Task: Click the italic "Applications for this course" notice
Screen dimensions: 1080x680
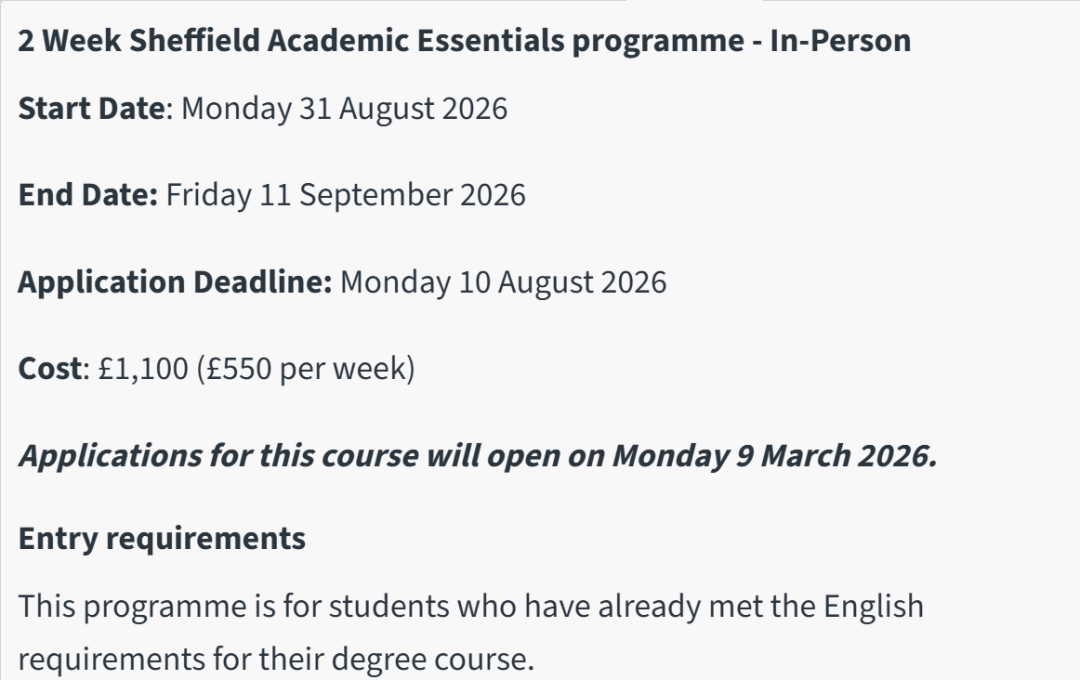Action: pos(218,456)
